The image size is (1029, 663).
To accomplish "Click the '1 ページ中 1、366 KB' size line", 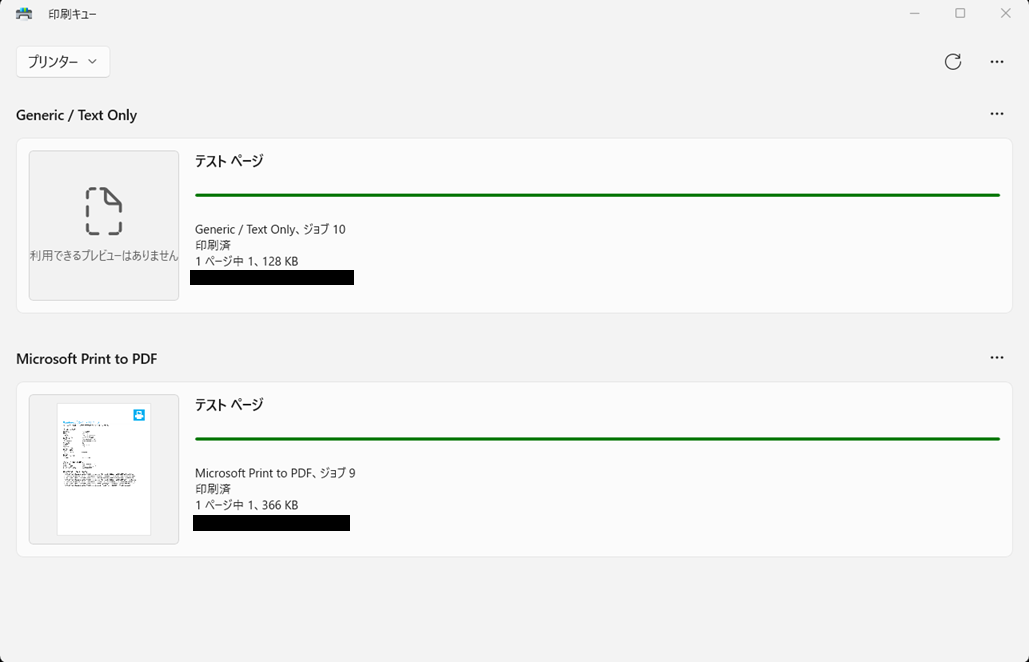I will (x=246, y=506).
